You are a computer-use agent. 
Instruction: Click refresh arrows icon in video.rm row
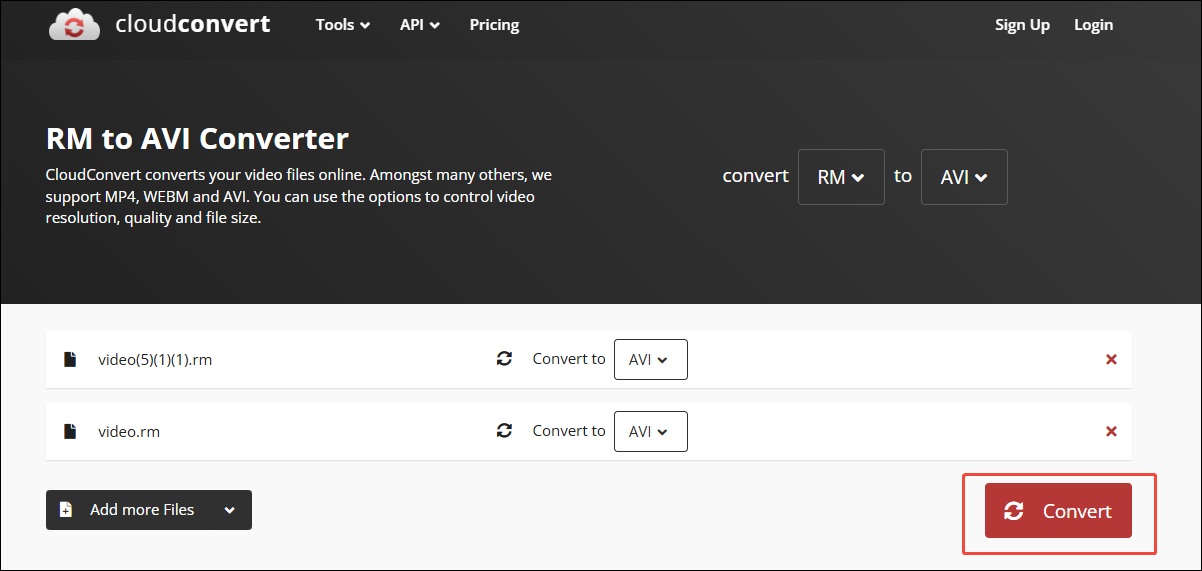(x=504, y=431)
